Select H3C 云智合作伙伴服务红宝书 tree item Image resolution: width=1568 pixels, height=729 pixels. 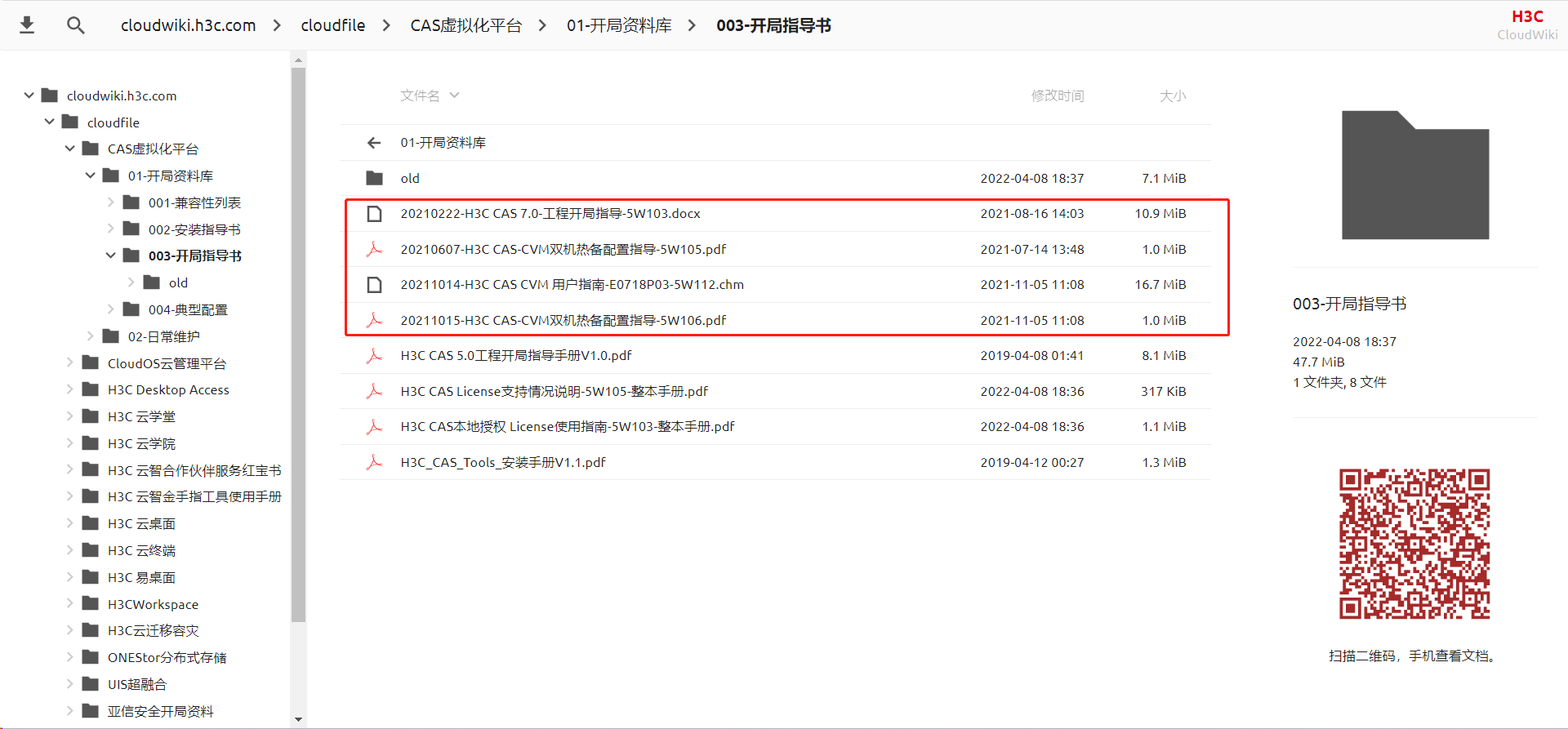194,470
